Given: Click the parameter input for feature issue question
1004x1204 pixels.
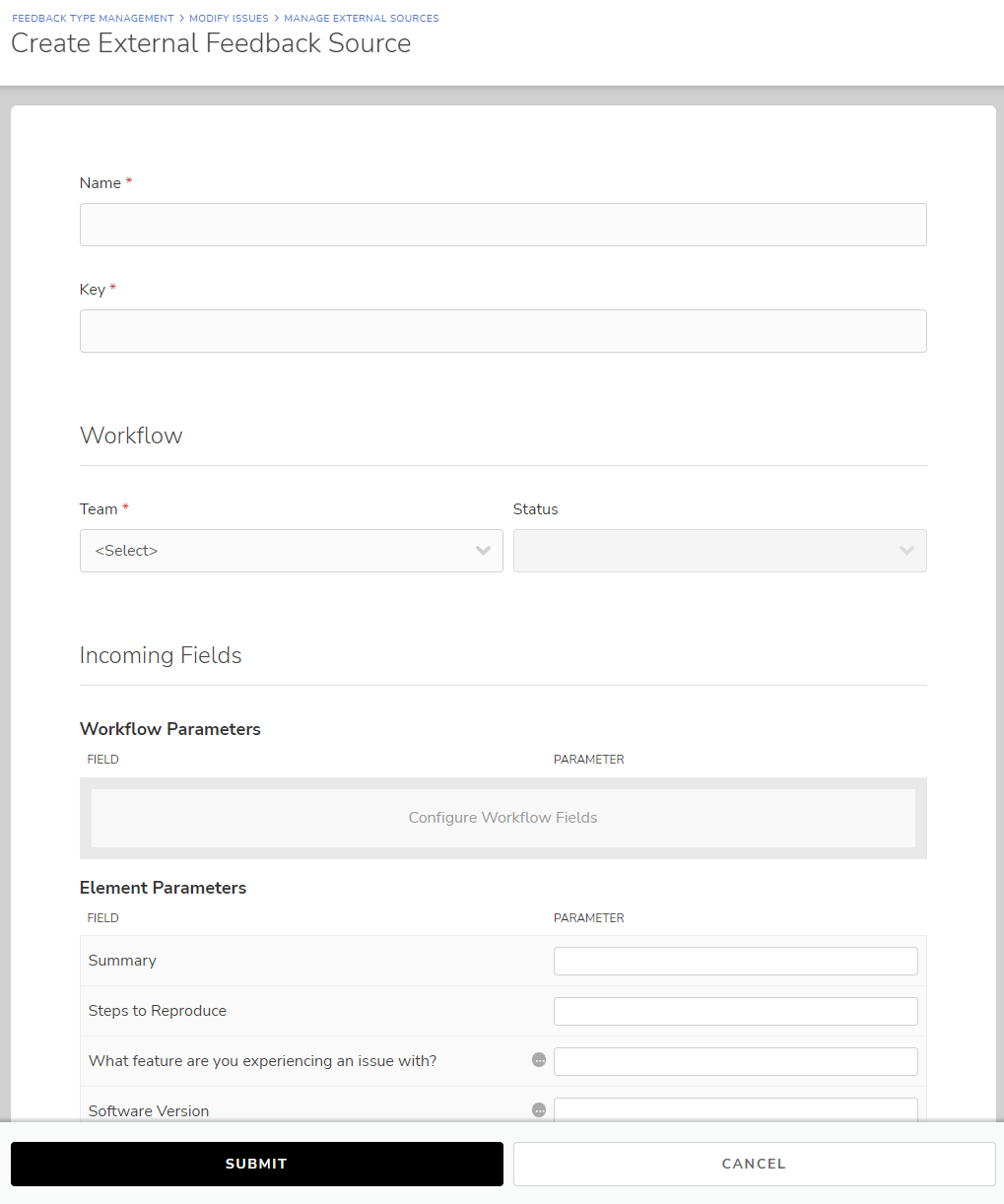Looking at the screenshot, I should click(735, 1061).
